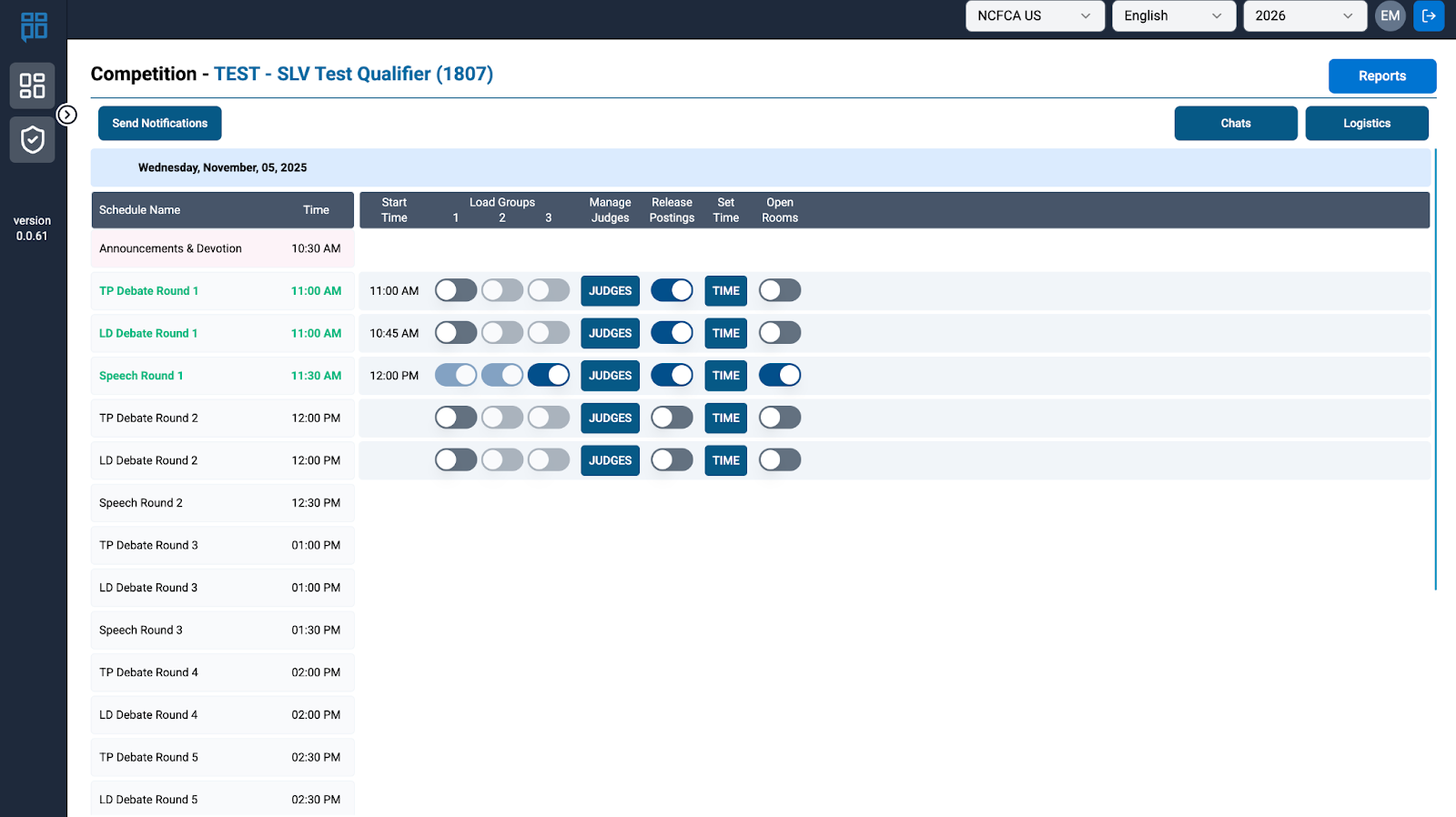1456x817 pixels.
Task: Click Send Notifications button
Action: [x=160, y=124]
